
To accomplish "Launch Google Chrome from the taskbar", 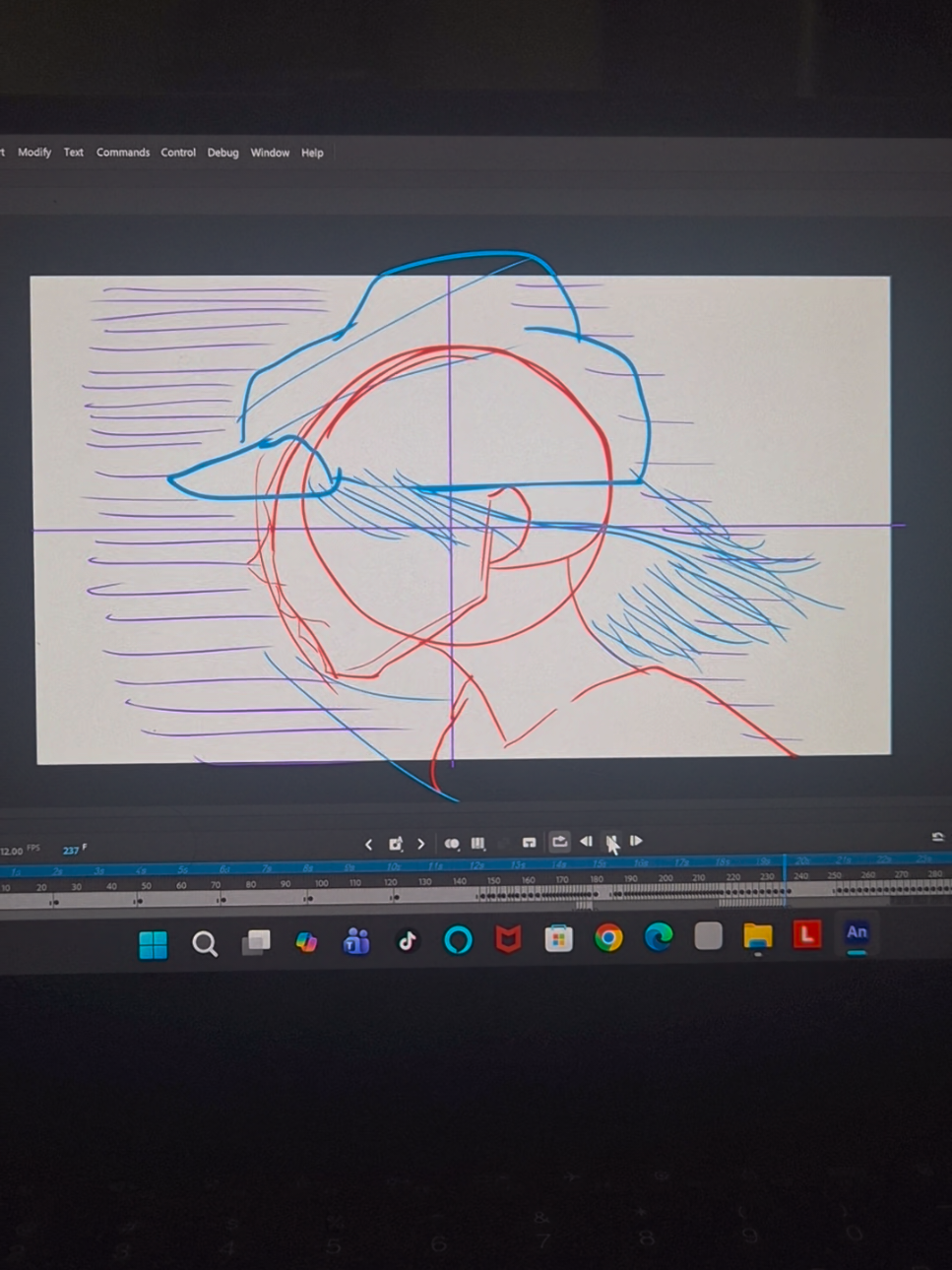I will click(x=608, y=938).
